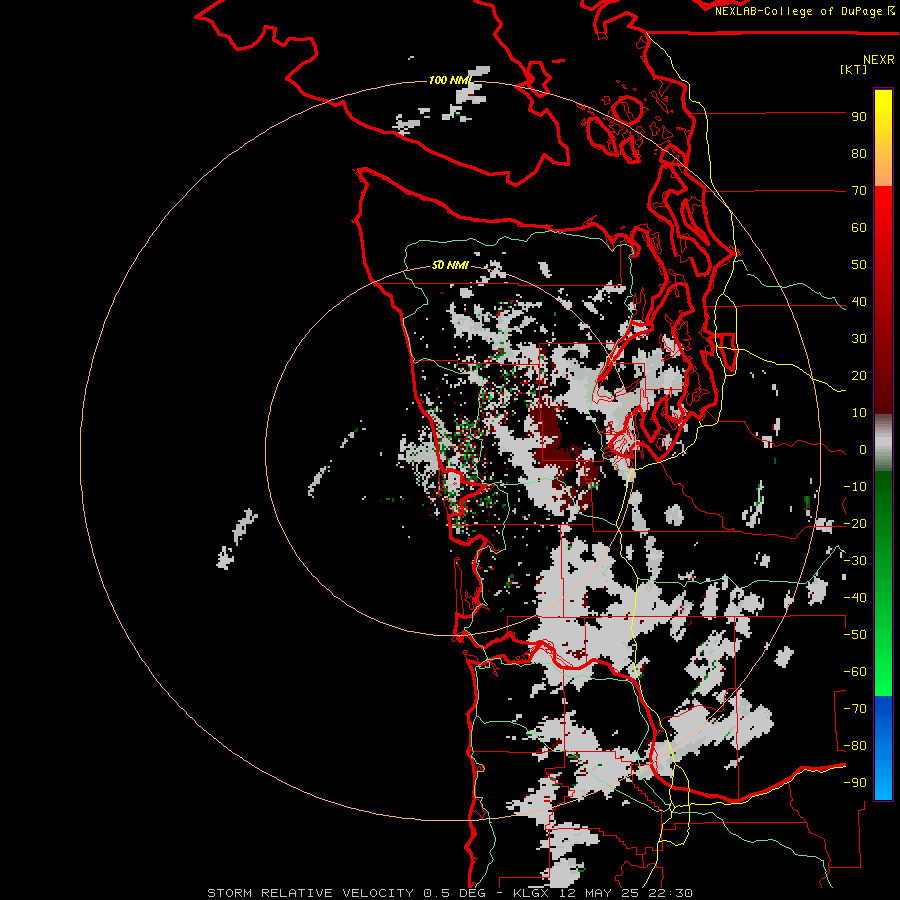Click the [KT] units label above the scale
The height and width of the screenshot is (900, 900).
[853, 69]
